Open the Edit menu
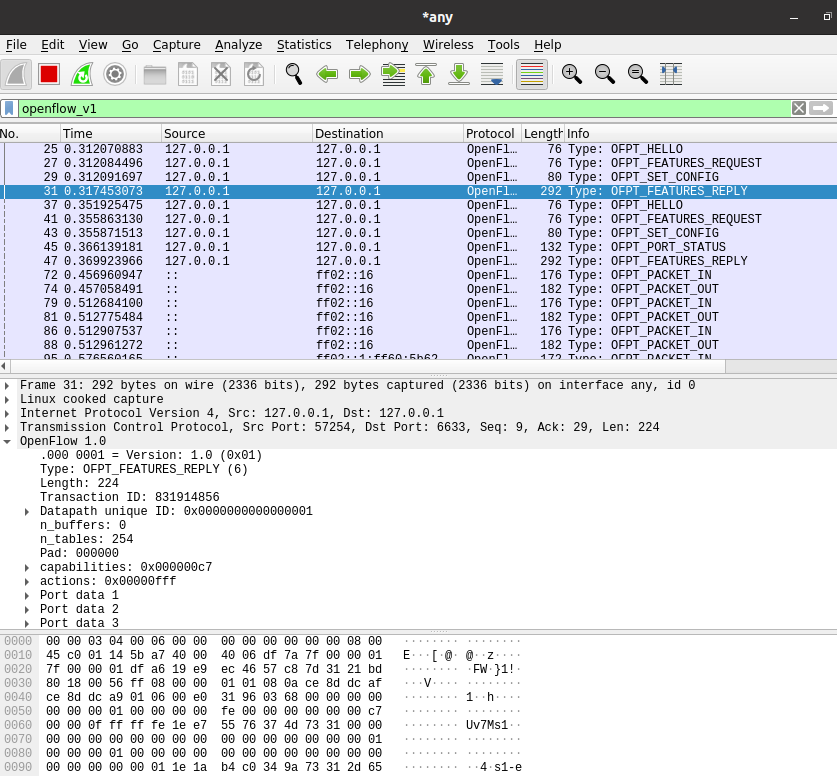The width and height of the screenshot is (837, 776). [x=53, y=45]
